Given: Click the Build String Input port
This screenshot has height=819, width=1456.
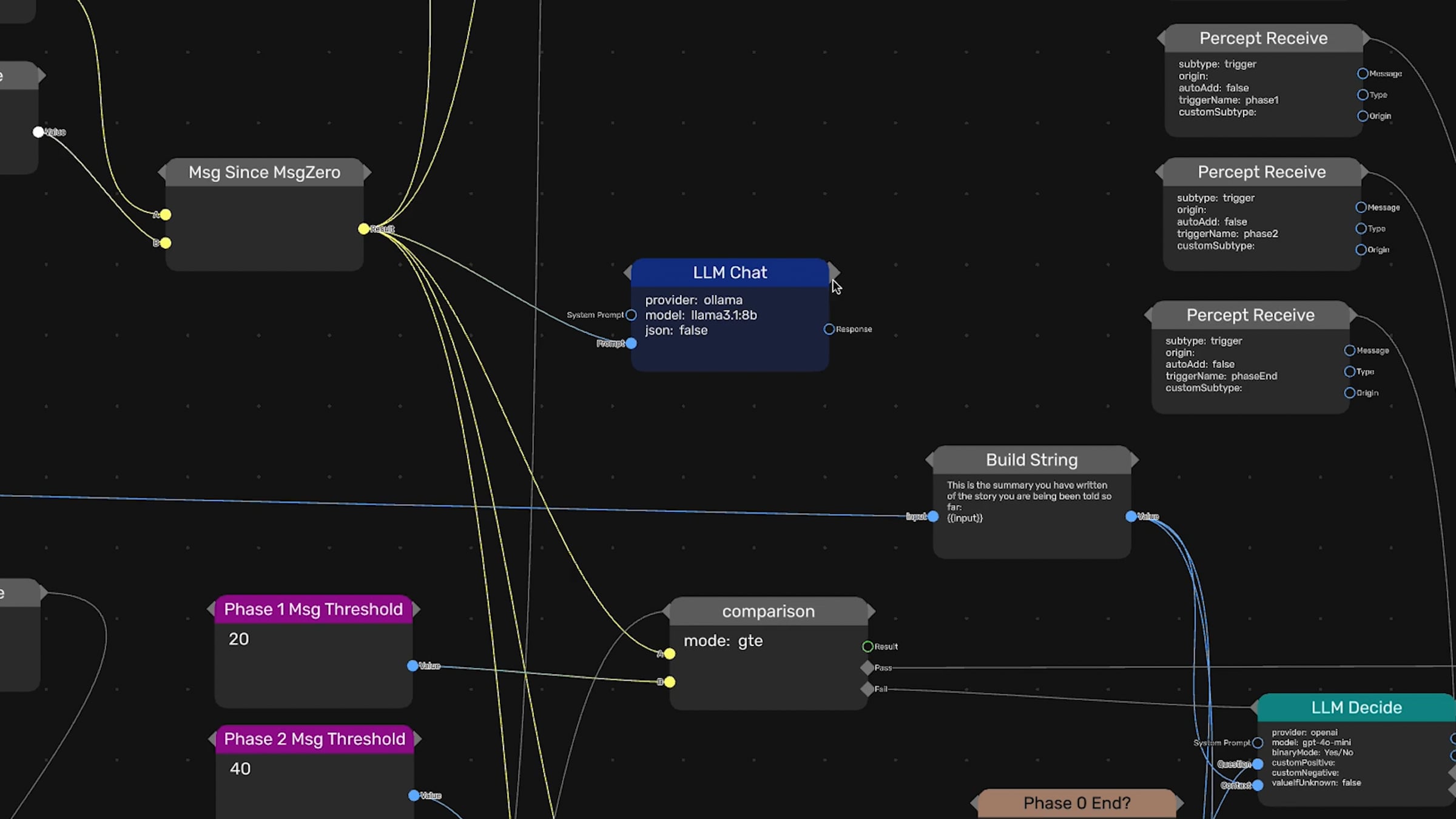Looking at the screenshot, I should tap(933, 516).
